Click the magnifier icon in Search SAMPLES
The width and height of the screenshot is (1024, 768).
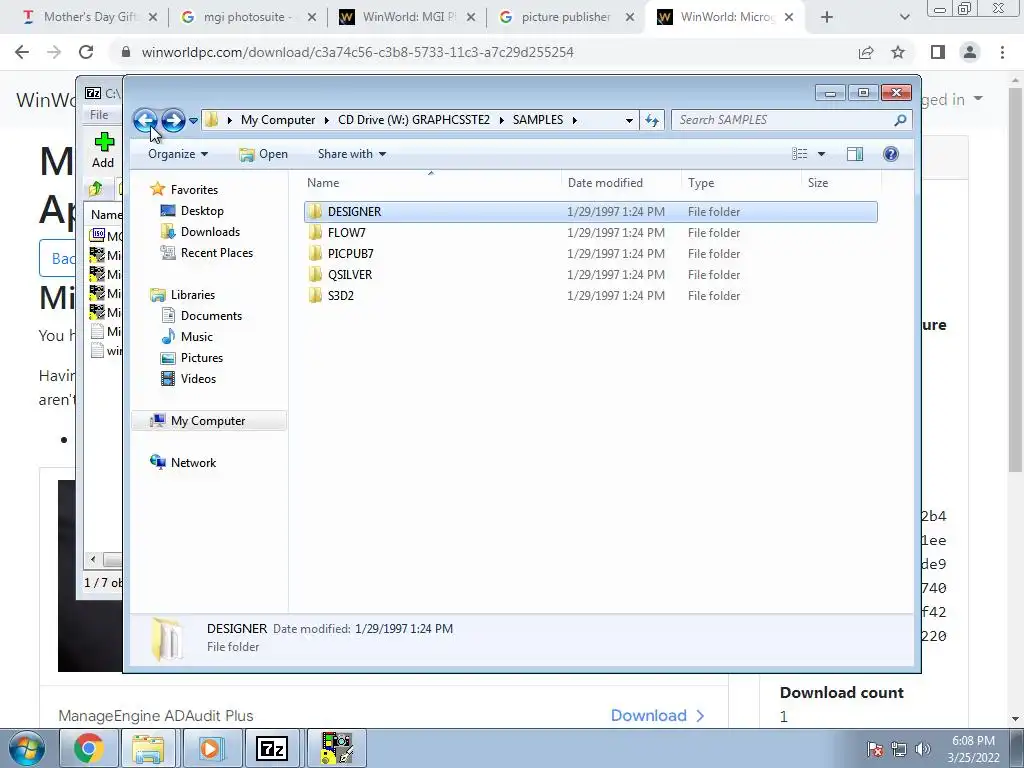tap(900, 120)
